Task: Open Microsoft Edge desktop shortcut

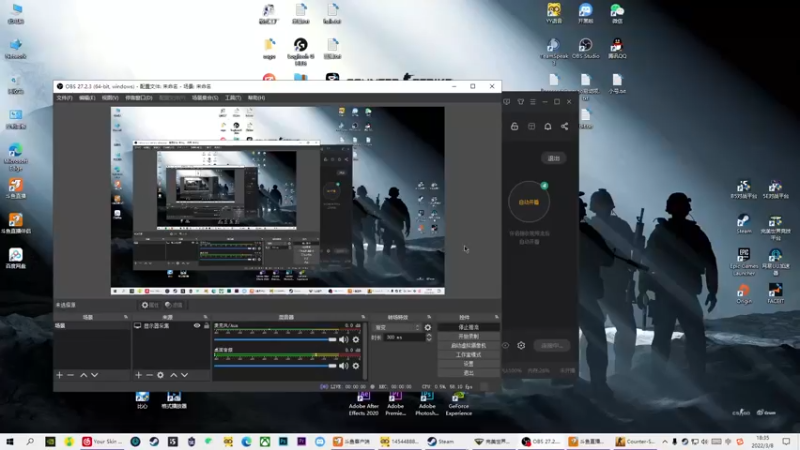Action: coord(15,157)
